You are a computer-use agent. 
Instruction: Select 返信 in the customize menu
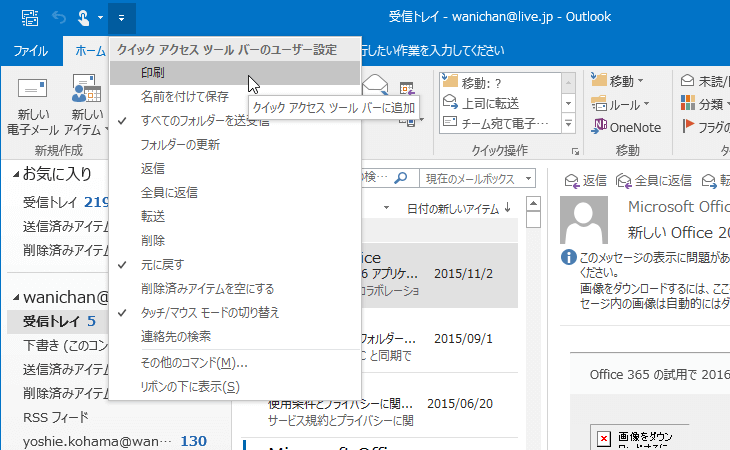235,168
